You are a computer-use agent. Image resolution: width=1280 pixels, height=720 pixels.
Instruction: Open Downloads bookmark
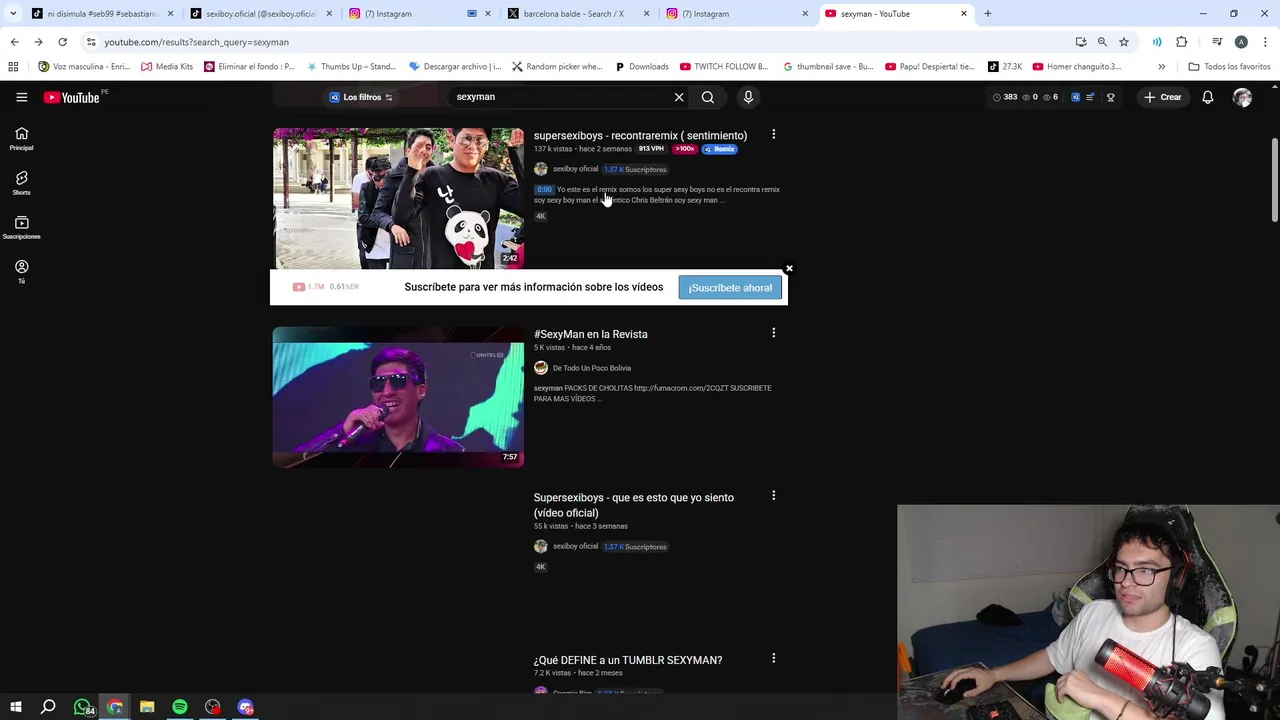tap(640, 67)
